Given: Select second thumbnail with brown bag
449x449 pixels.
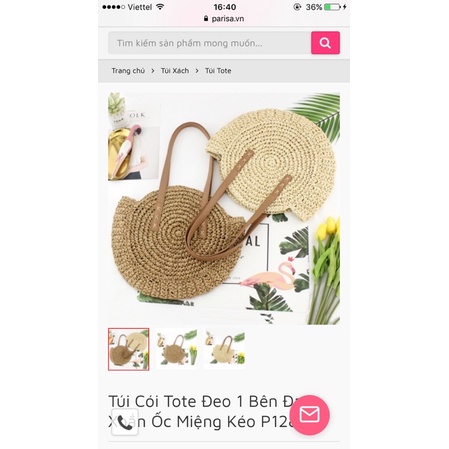Looking at the screenshot, I should pyautogui.click(x=177, y=348).
